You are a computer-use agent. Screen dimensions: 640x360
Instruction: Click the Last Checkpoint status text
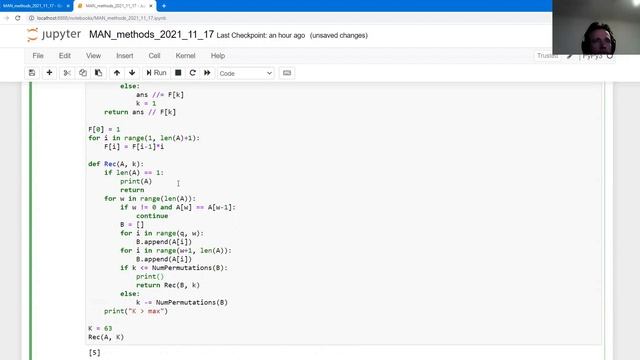tap(260, 36)
